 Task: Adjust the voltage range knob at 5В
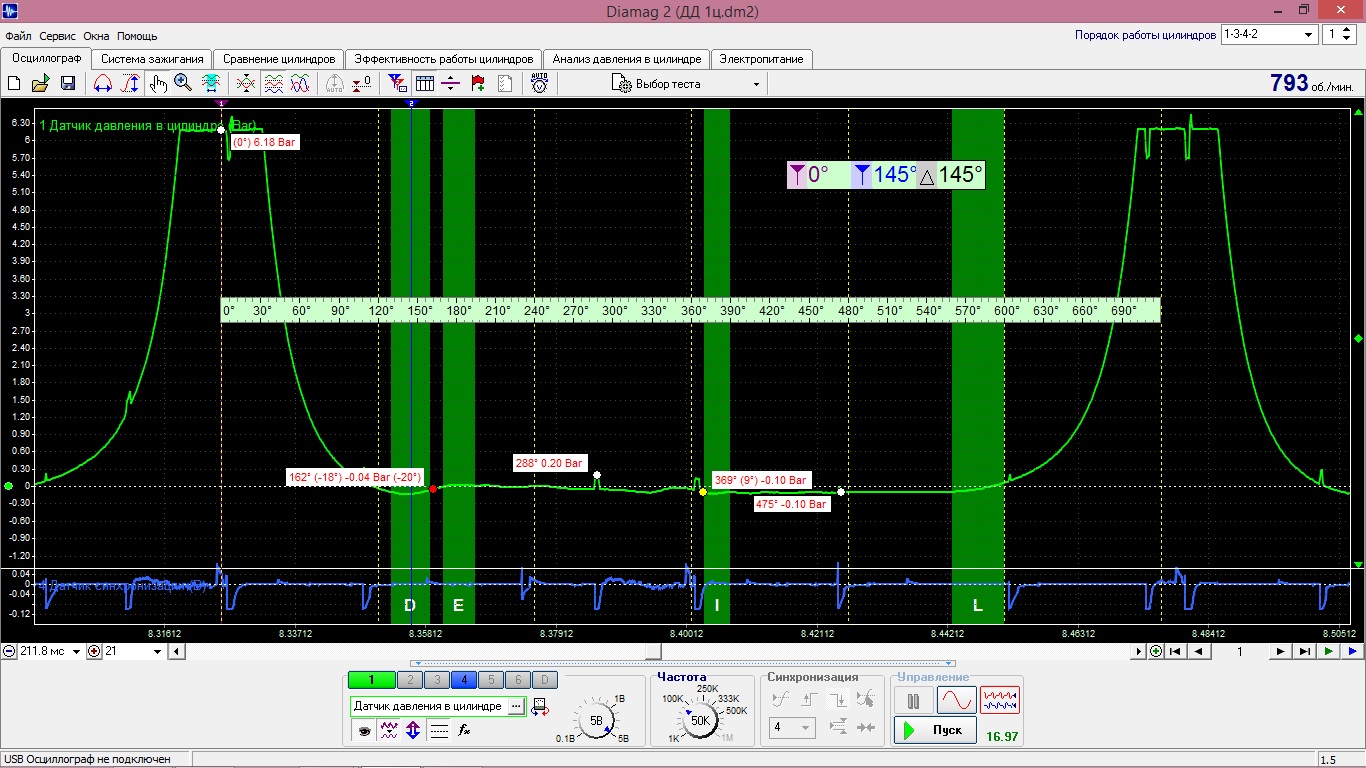point(596,720)
